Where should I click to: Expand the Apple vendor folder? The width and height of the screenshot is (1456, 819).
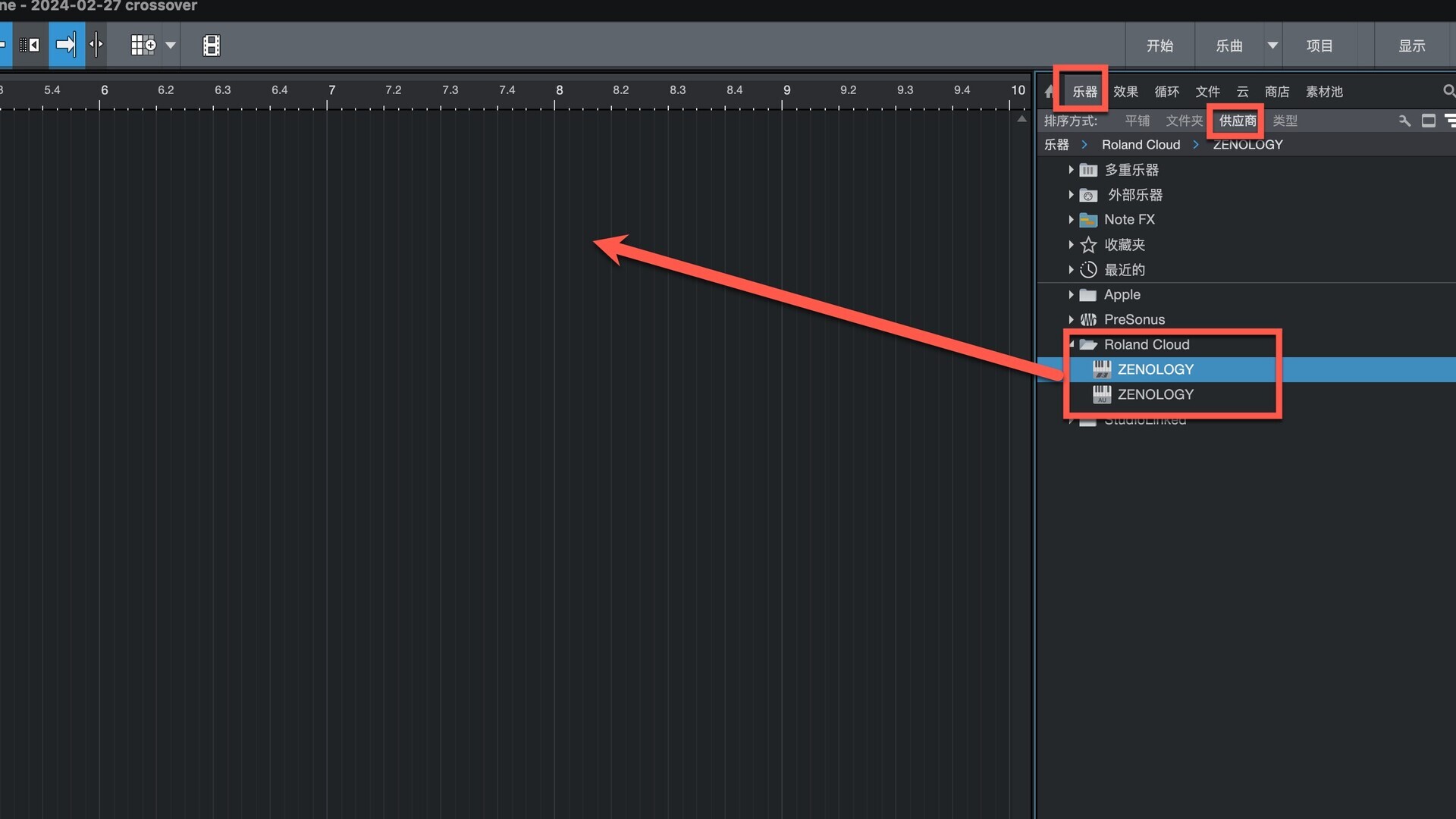[1071, 295]
